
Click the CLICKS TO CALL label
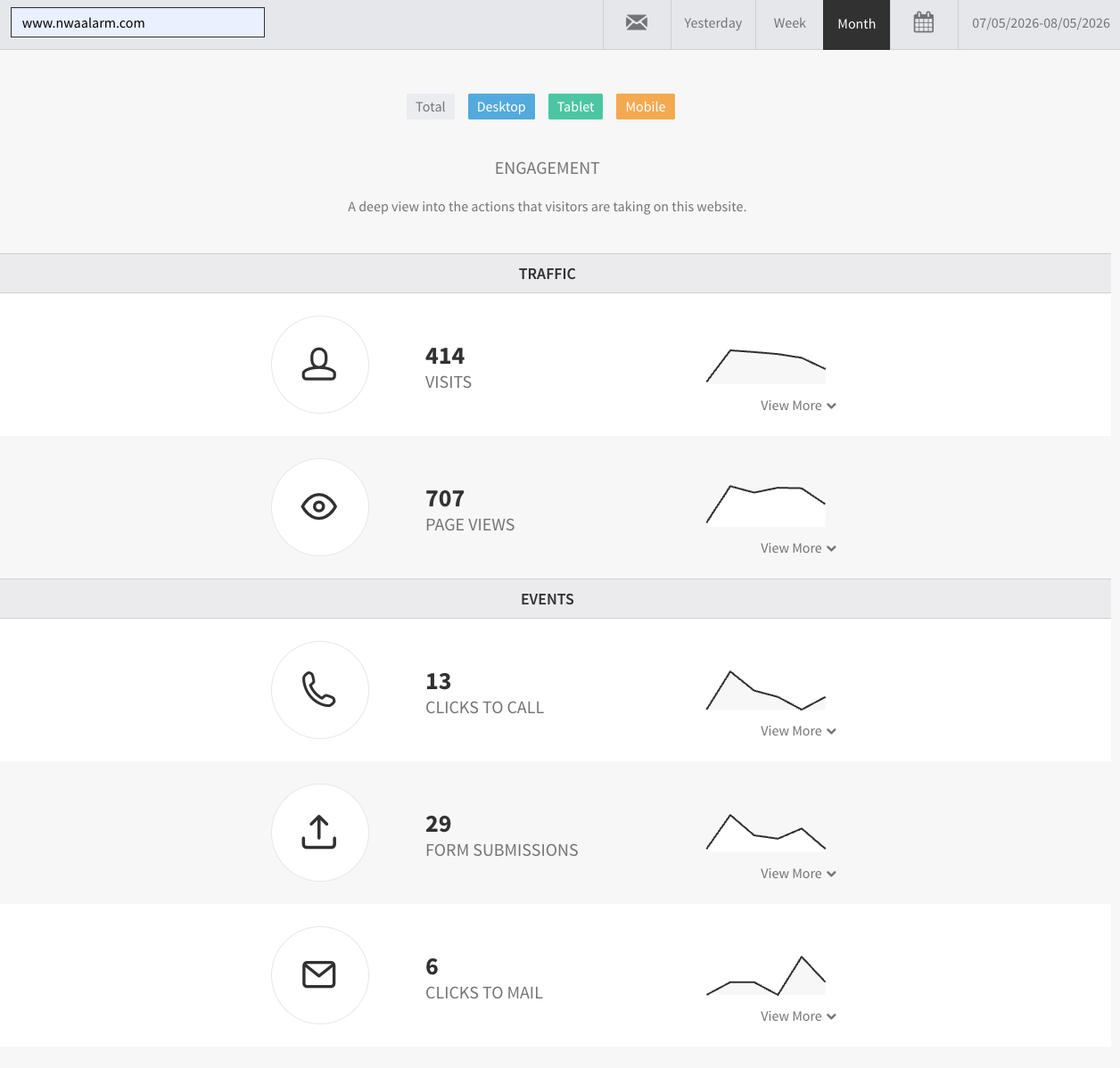click(x=484, y=708)
